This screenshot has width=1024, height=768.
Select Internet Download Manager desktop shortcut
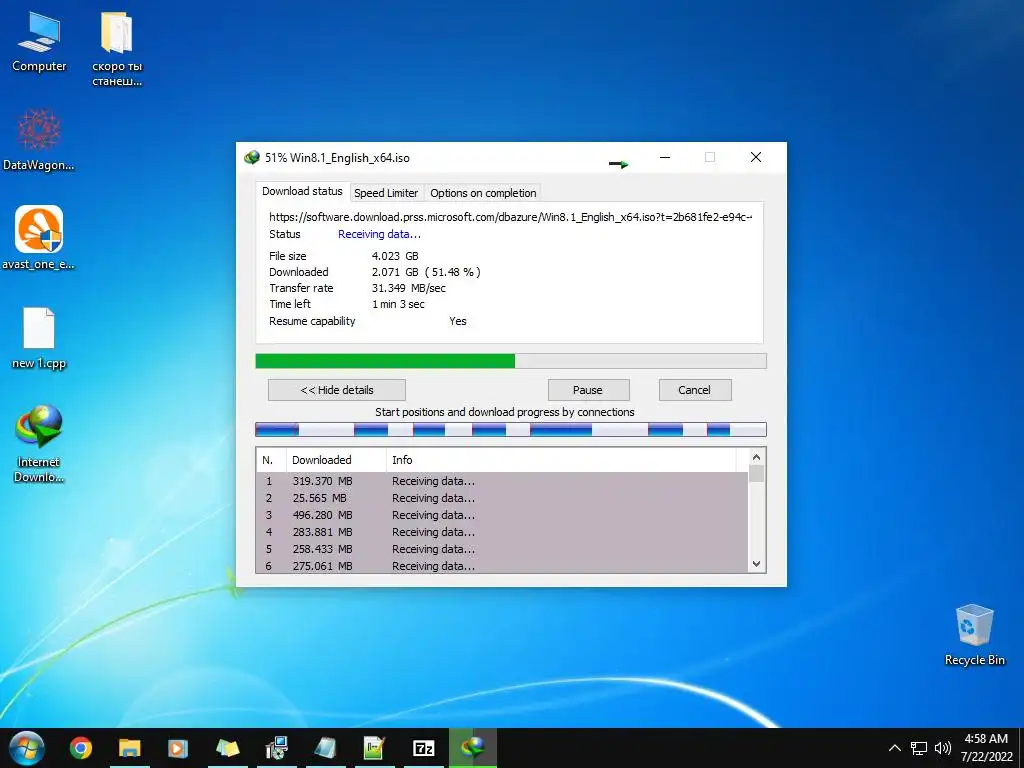tap(39, 443)
